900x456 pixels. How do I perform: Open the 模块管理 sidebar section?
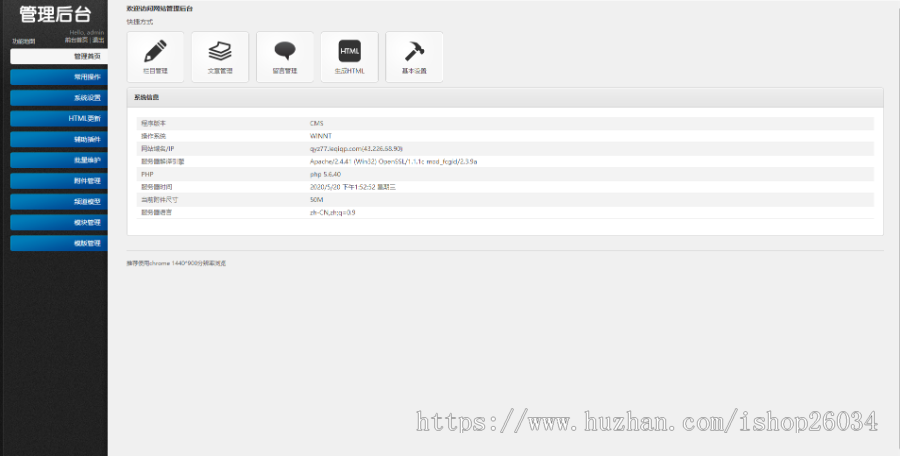click(x=59, y=222)
